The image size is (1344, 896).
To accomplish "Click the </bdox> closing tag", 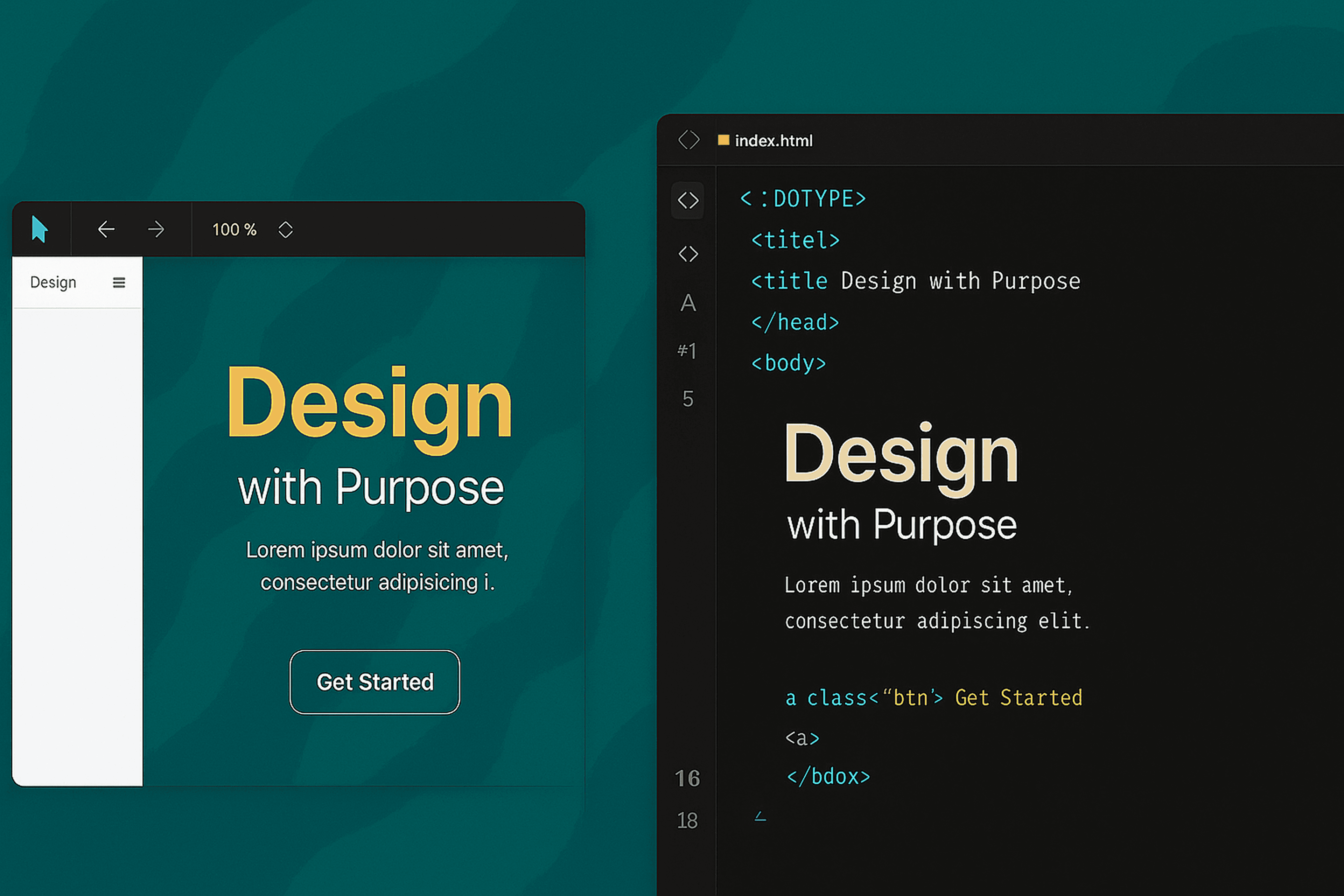I will [828, 777].
